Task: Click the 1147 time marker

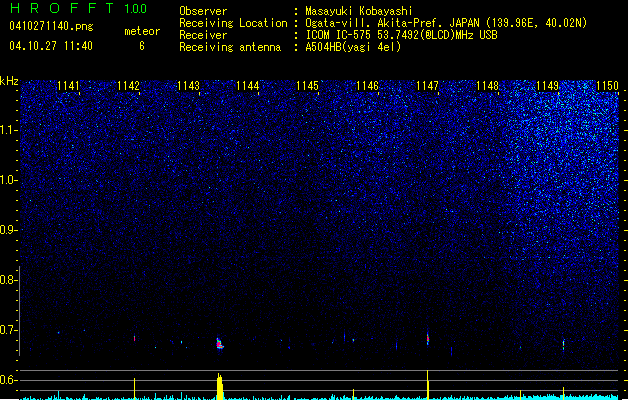Action: coord(428,86)
